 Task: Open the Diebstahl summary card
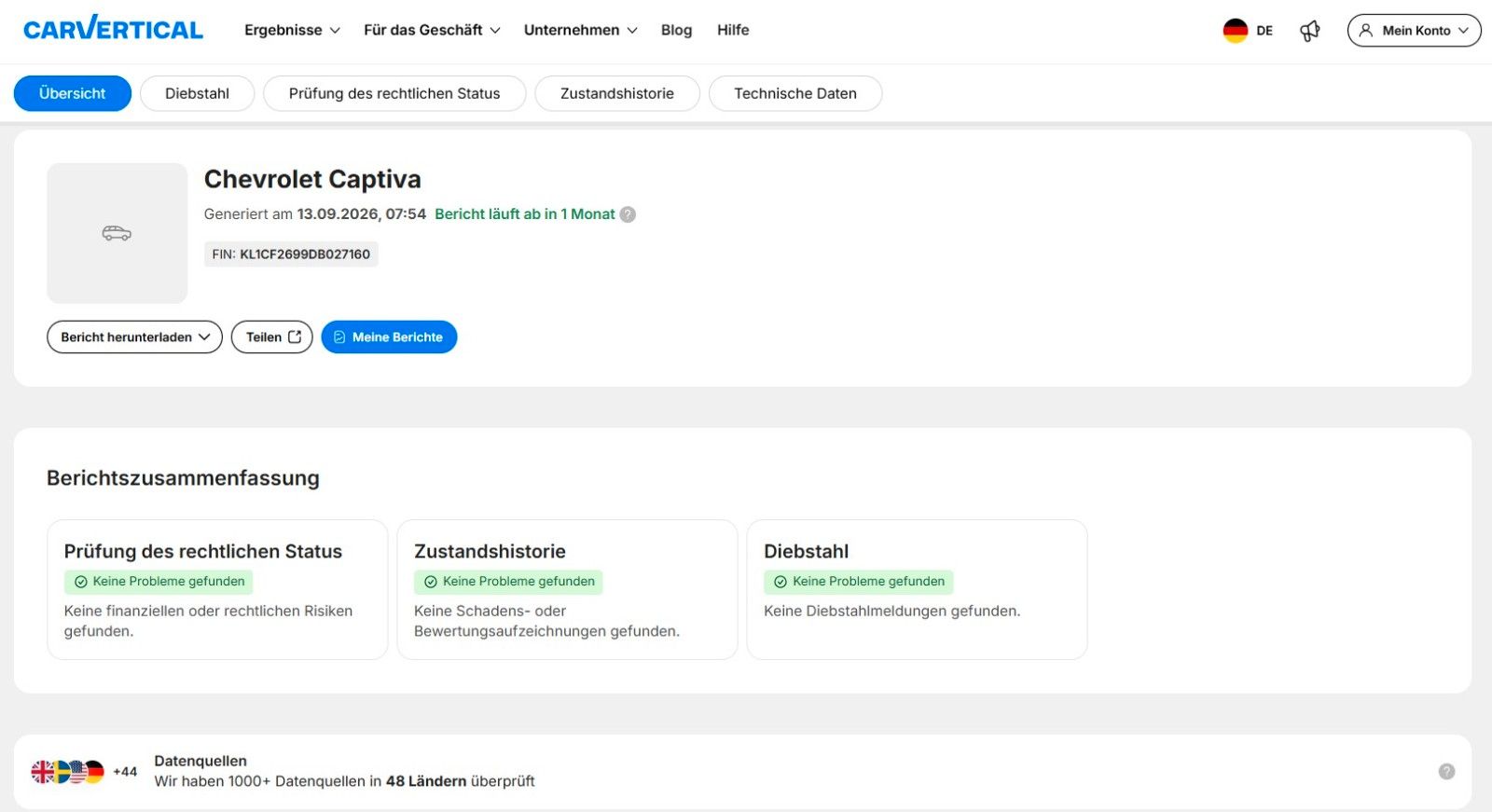917,589
